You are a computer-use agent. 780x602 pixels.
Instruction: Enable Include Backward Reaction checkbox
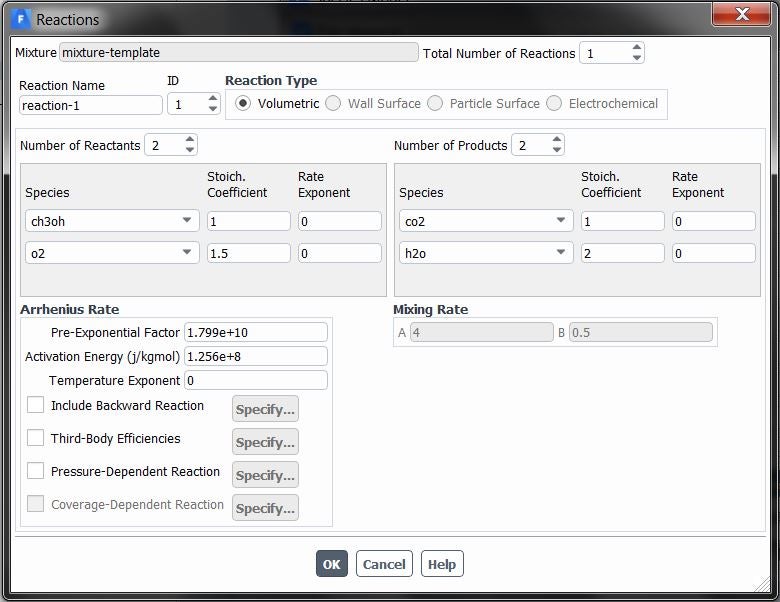(36, 405)
